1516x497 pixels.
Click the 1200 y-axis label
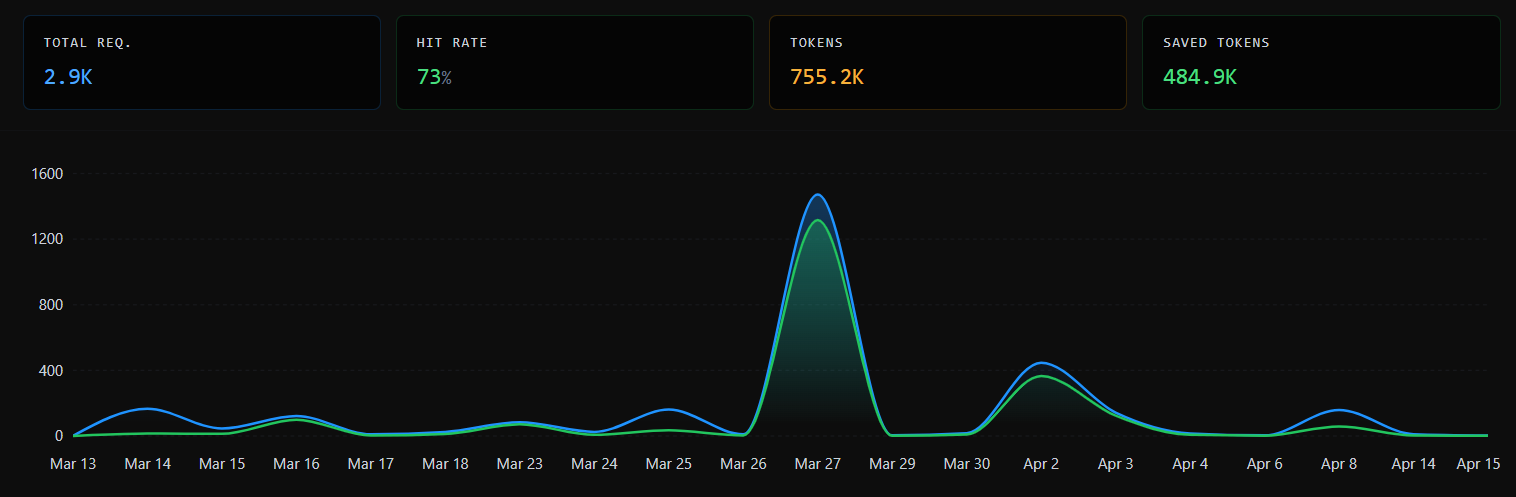tap(48, 239)
